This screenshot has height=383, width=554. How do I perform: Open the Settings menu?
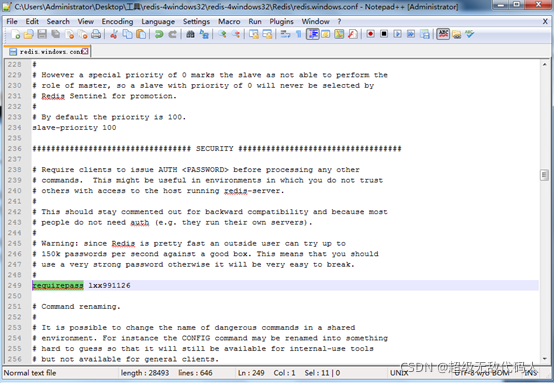196,22
